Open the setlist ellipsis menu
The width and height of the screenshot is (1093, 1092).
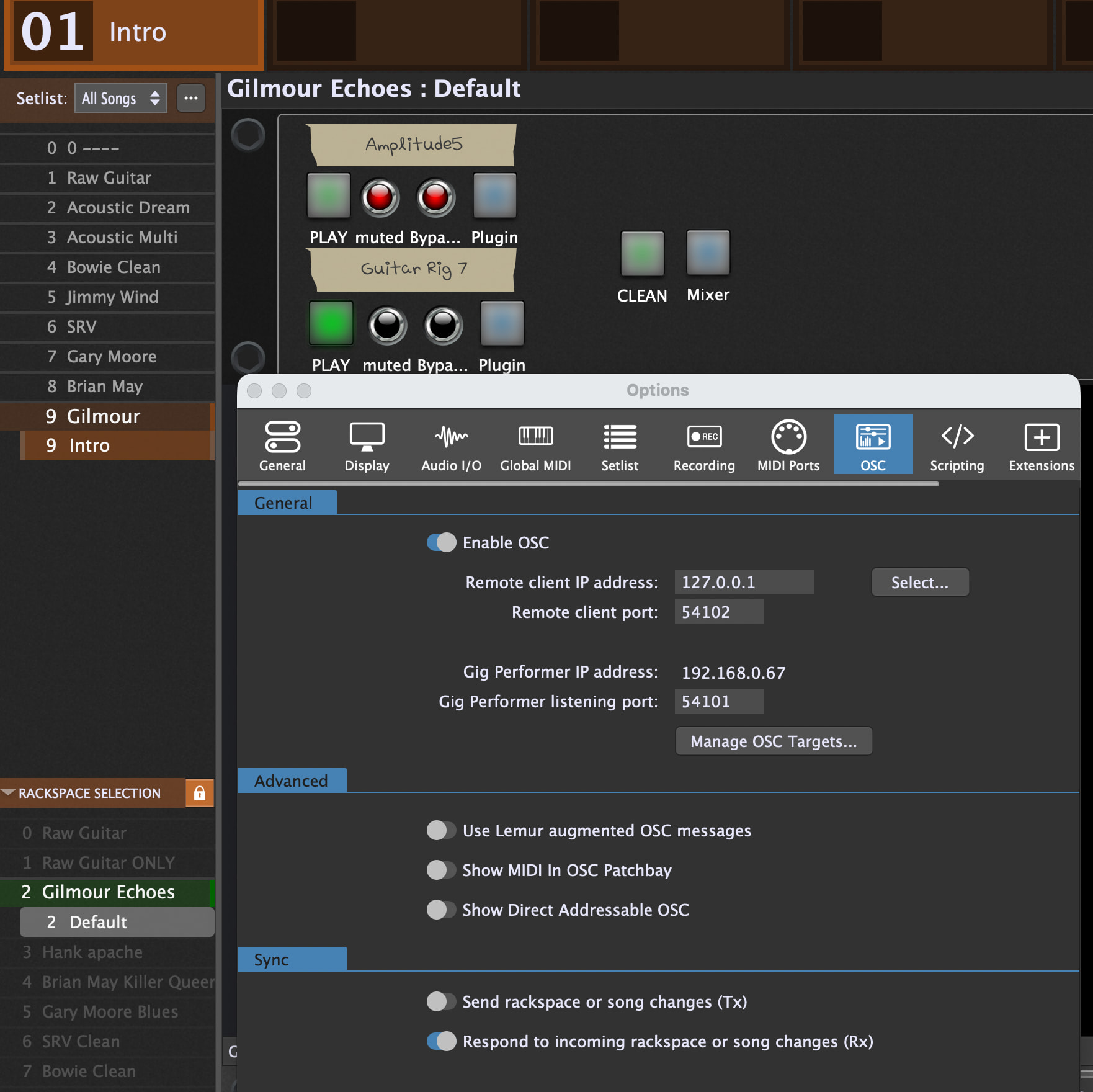point(191,98)
